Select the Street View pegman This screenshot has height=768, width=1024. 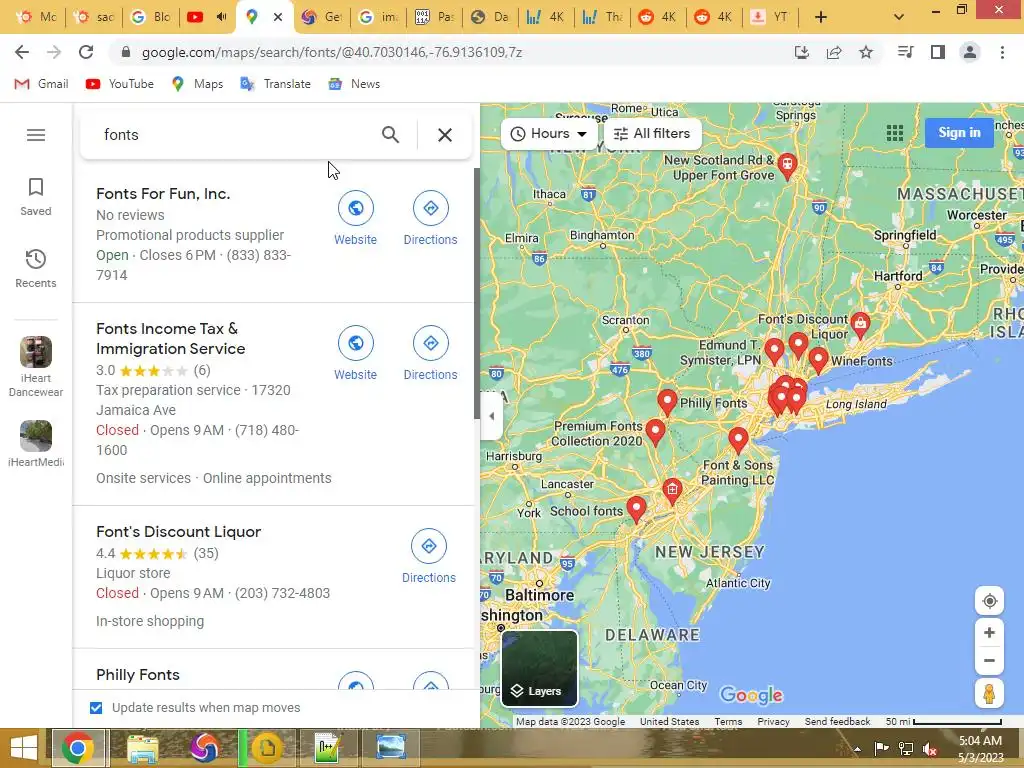[x=989, y=694]
